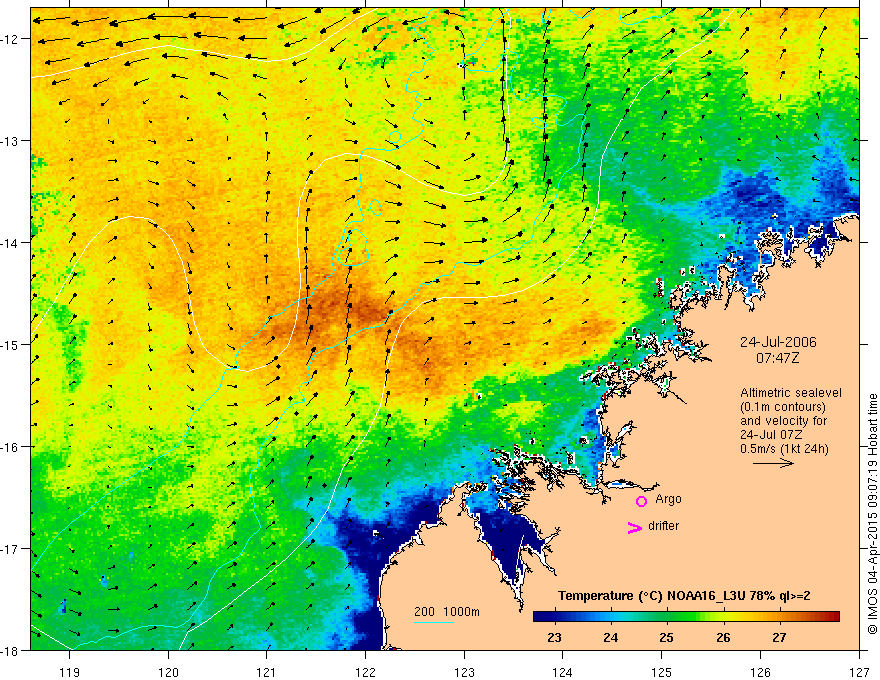The height and width of the screenshot is (680, 880).
Task: Click the '200 1000m' depth contour label
Action: click(x=447, y=612)
